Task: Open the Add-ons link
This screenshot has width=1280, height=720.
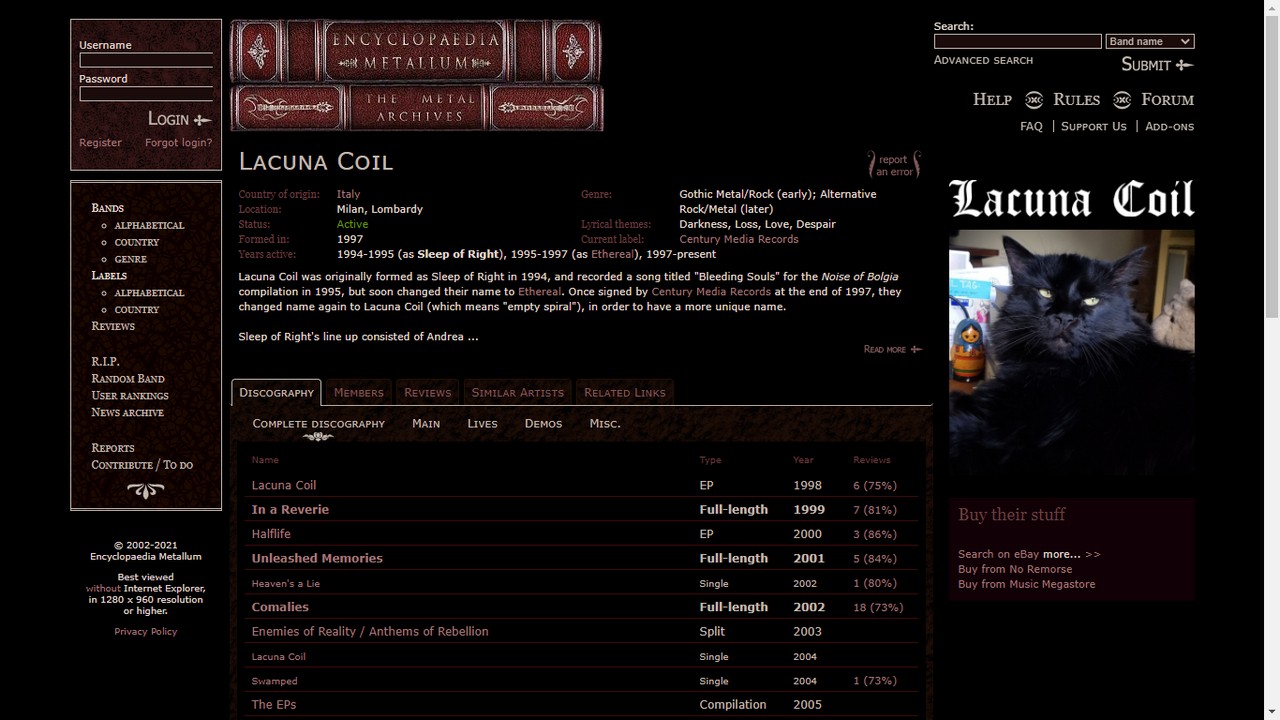Action: (x=1169, y=127)
